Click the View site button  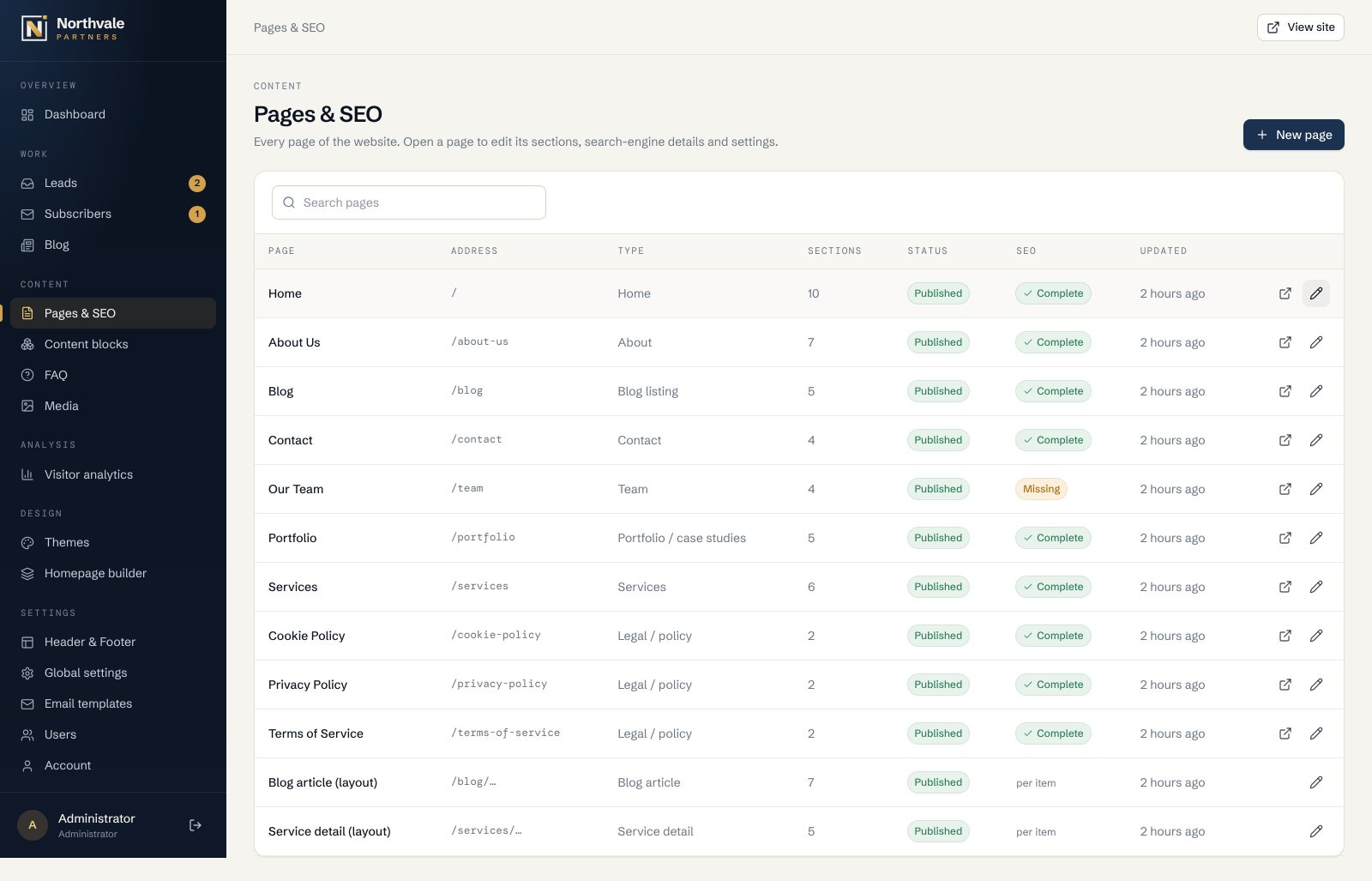point(1301,27)
